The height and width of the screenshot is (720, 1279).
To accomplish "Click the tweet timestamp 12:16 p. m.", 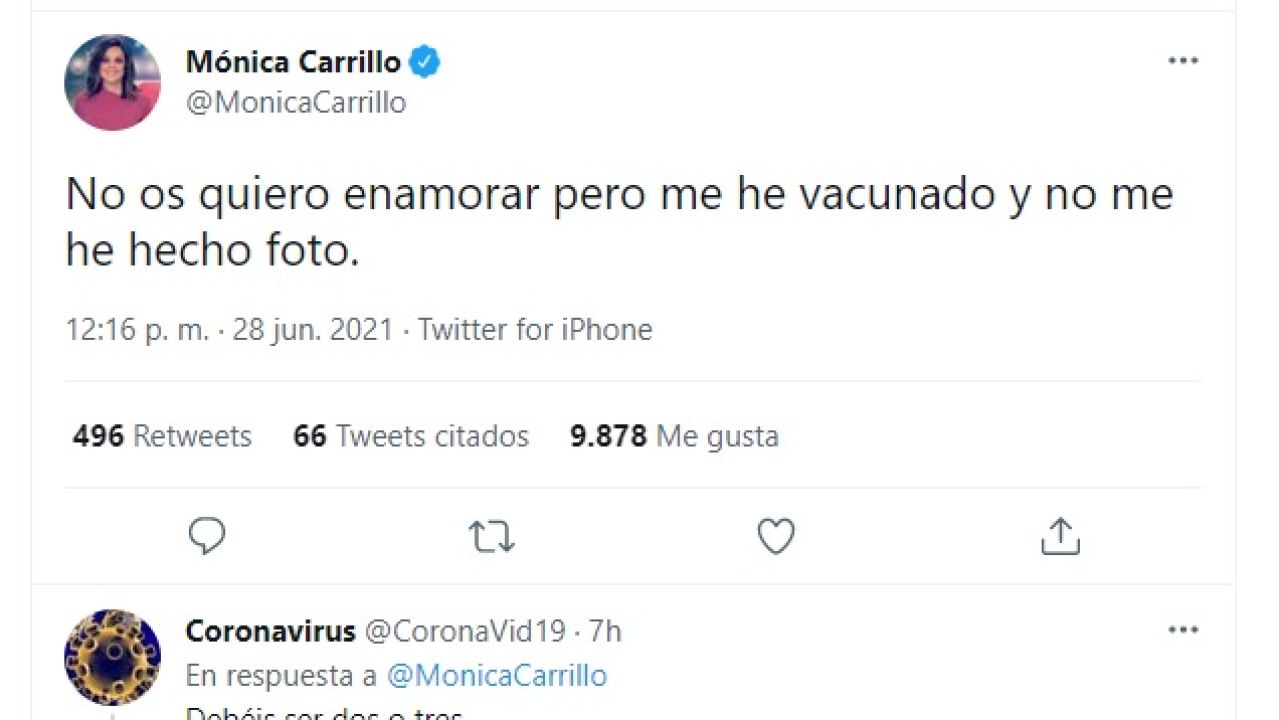I will 137,330.
